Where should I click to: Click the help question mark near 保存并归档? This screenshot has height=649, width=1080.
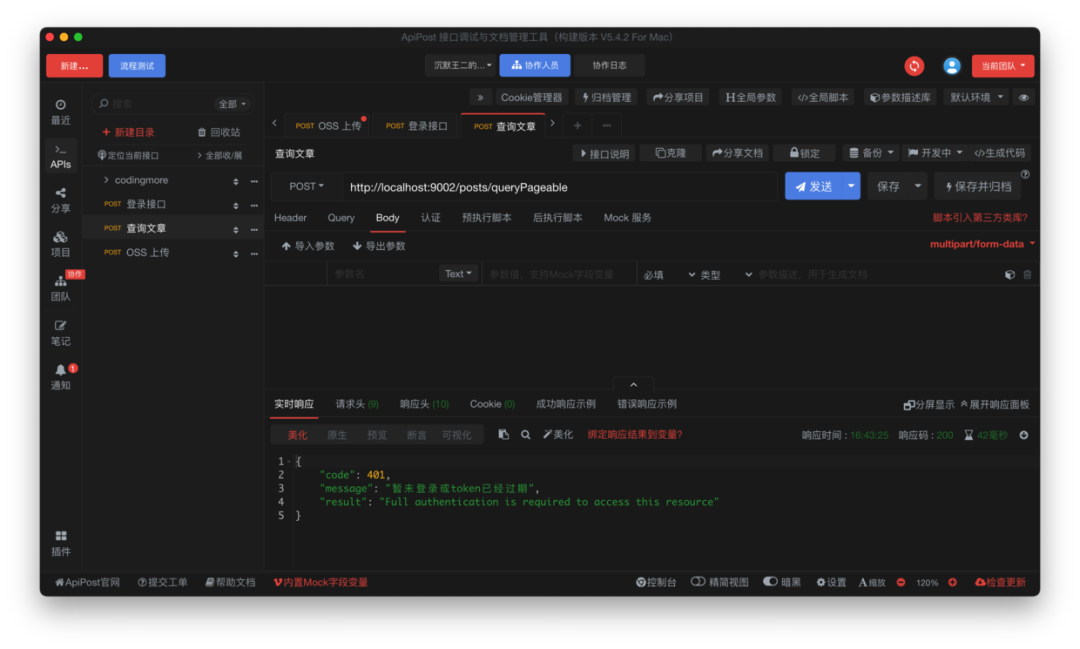pos(1025,174)
